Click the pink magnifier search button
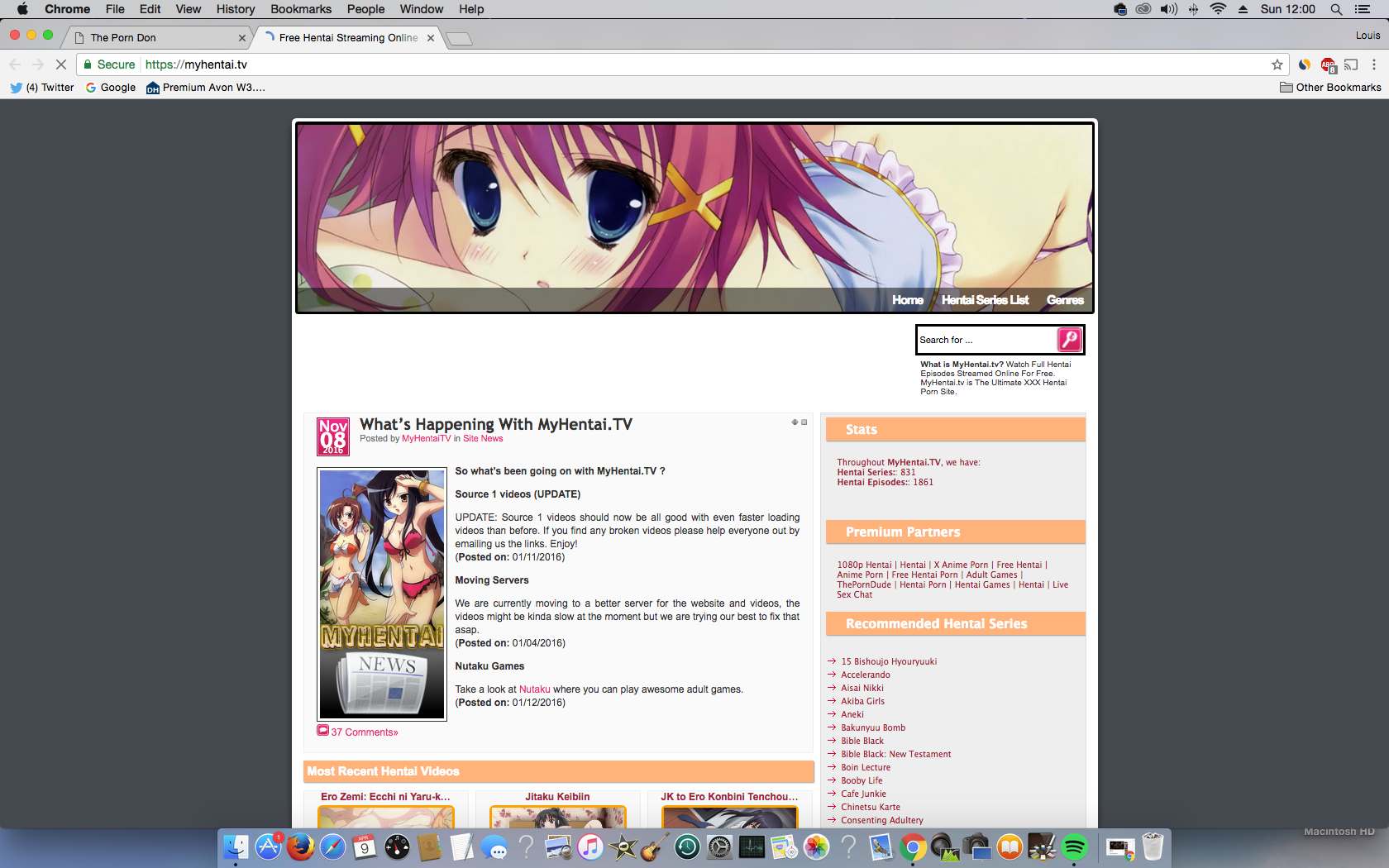The height and width of the screenshot is (868, 1389). 1069,340
